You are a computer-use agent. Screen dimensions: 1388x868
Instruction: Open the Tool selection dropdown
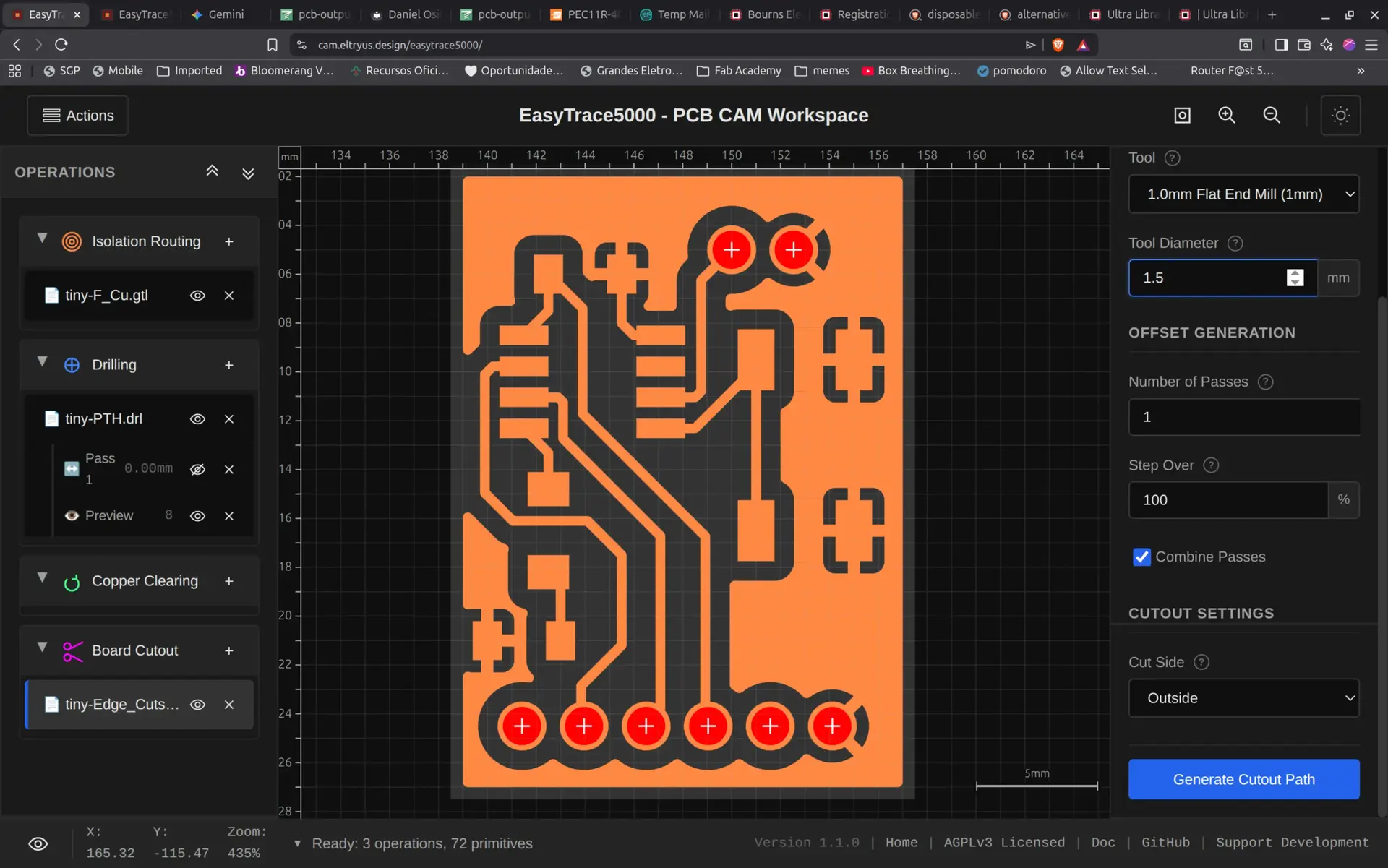[1243, 194]
